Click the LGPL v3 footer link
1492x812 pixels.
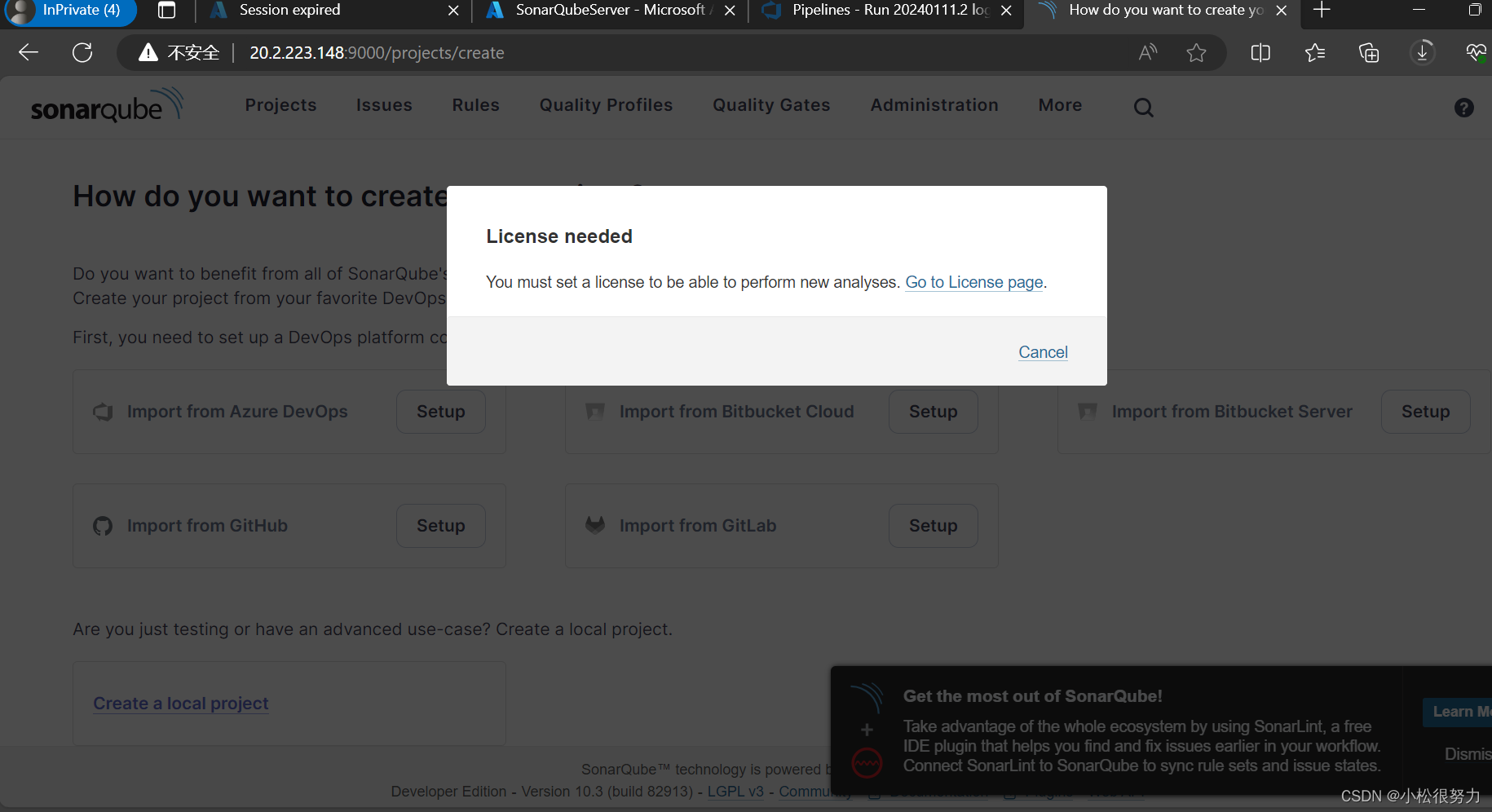pyautogui.click(x=735, y=792)
